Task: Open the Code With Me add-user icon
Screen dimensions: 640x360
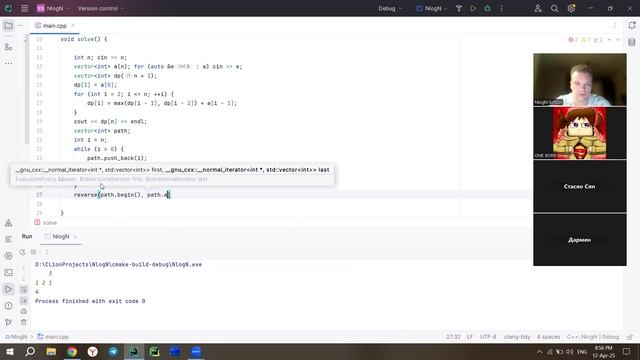Action: click(538, 8)
